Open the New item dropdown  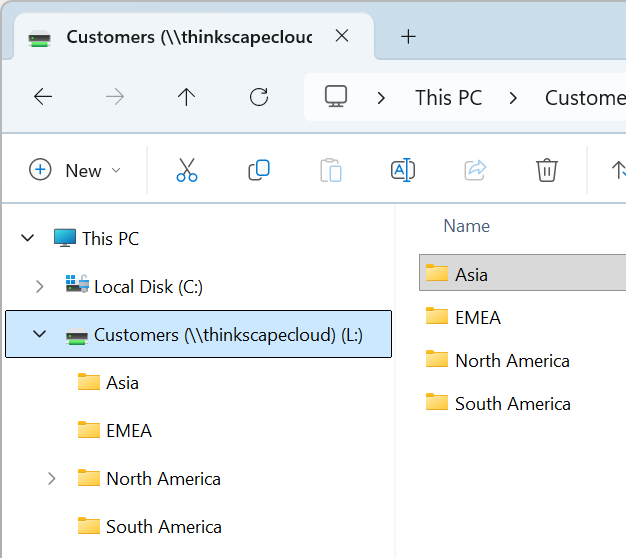[x=75, y=170]
